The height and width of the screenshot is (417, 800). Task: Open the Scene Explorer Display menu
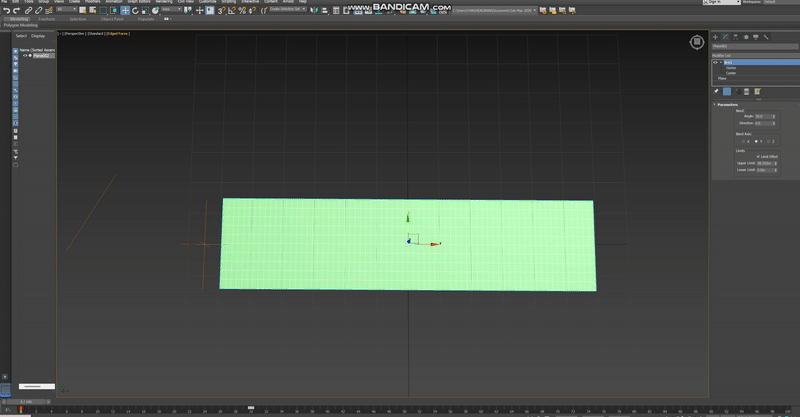38,36
